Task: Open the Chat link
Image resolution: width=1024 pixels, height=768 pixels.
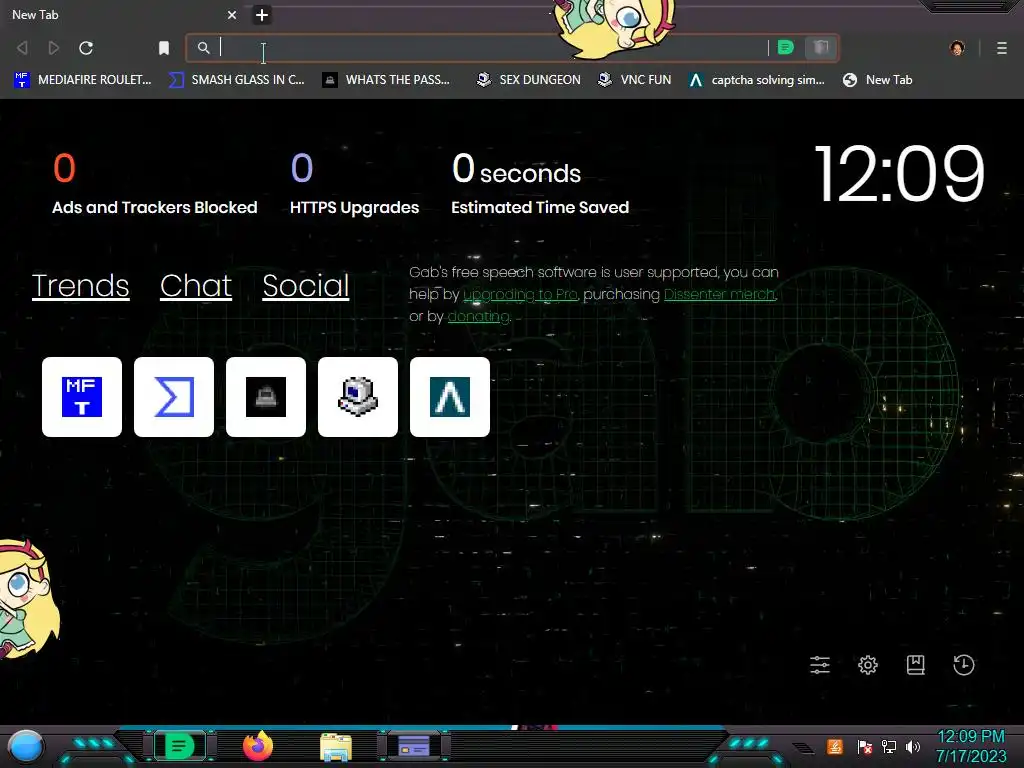Action: 196,286
